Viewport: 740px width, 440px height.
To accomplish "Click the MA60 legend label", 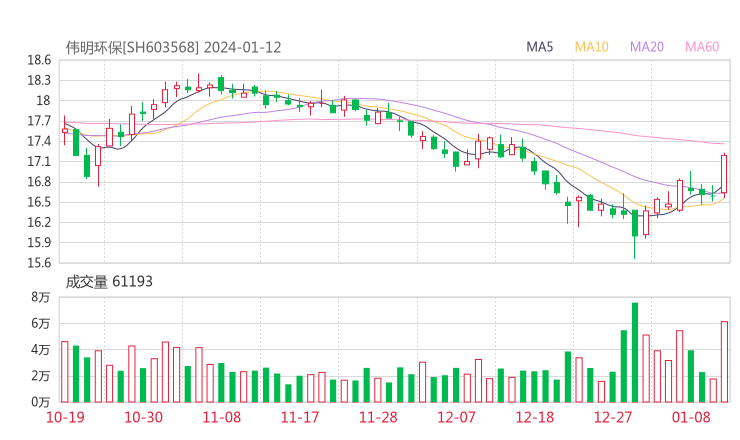I will (x=702, y=47).
